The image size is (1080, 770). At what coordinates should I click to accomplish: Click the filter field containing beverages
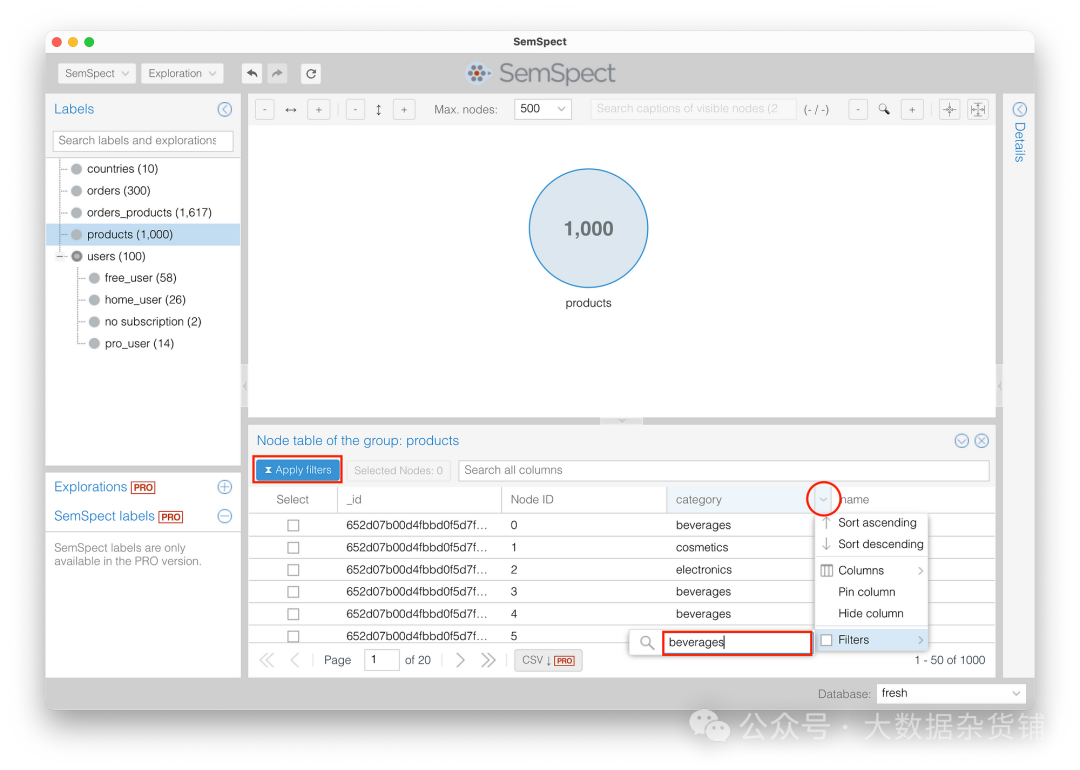(737, 643)
